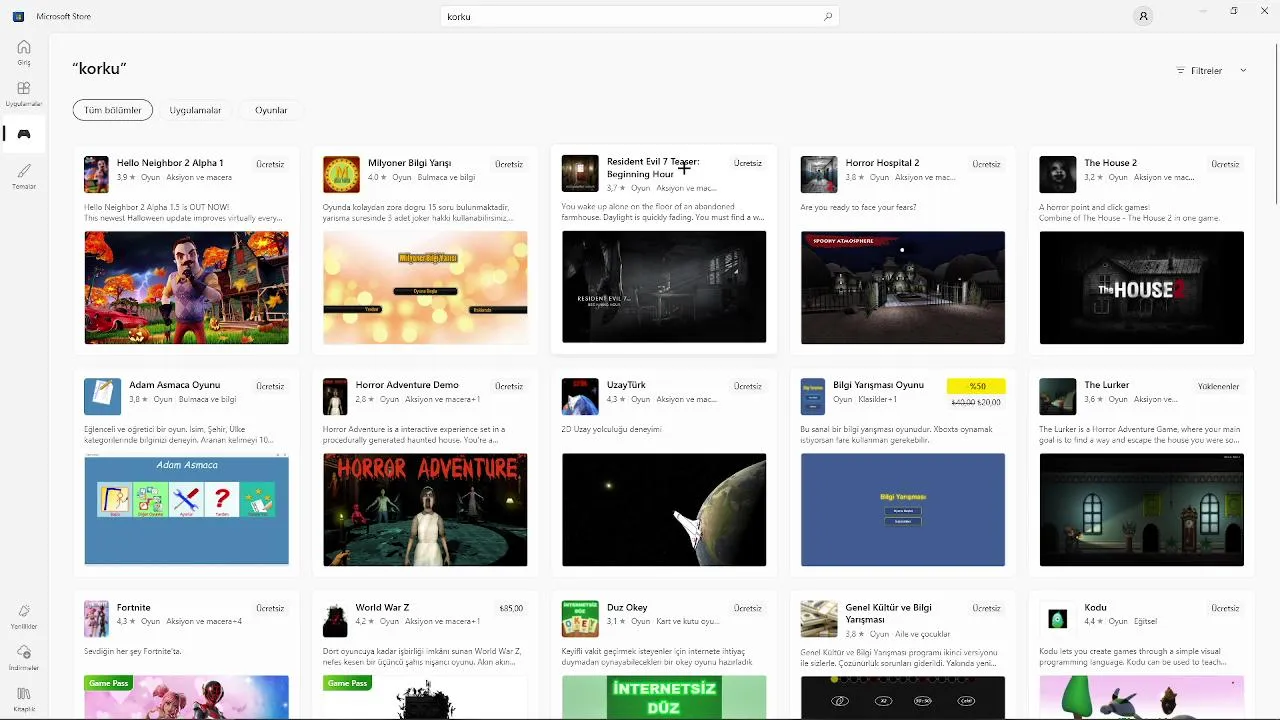Viewport: 1280px width, 720px height.
Task: Click the Adam Asmaca screenshot thumbnail
Action: tap(186, 510)
